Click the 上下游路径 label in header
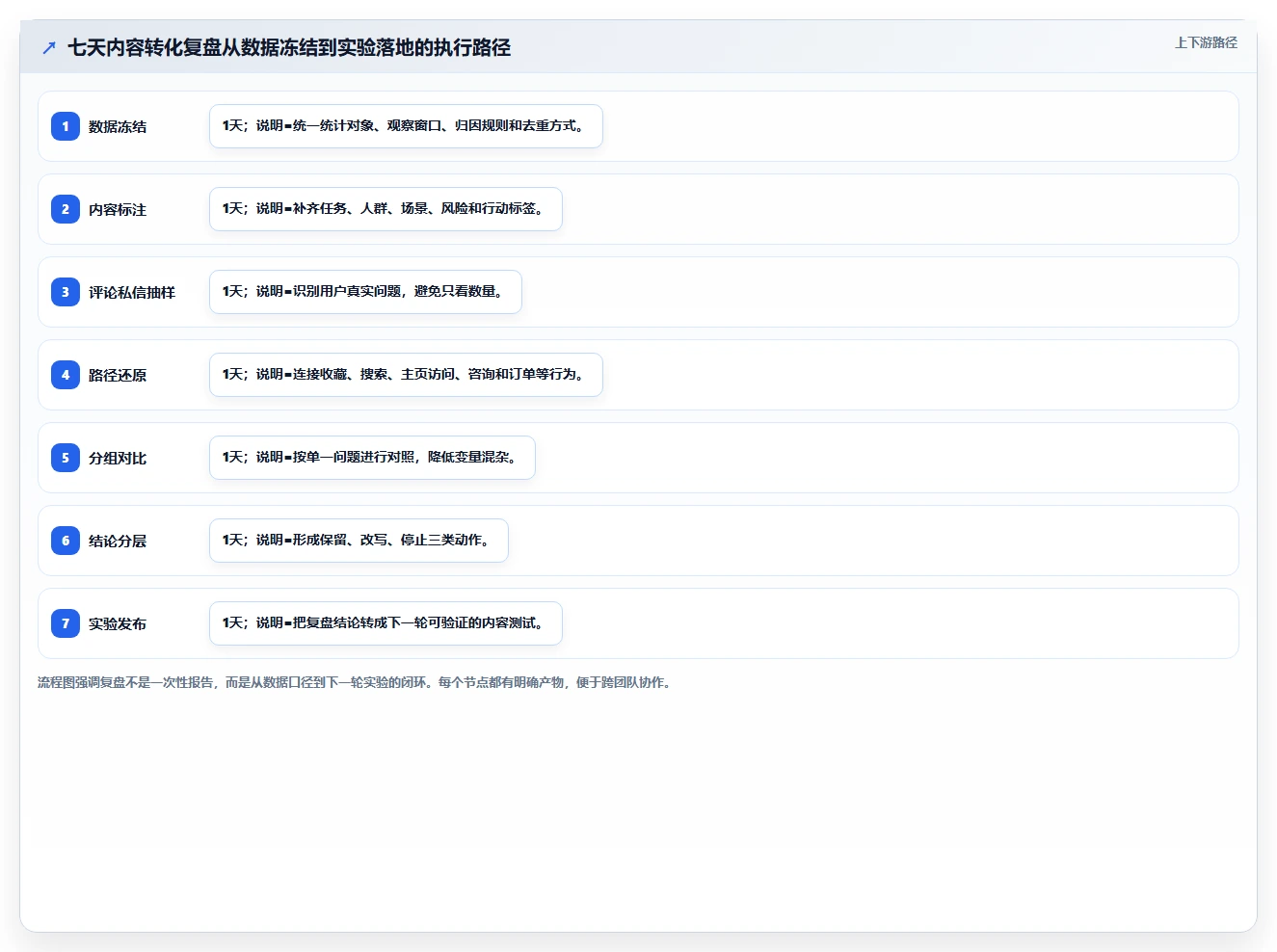Viewport: 1277px width, 952px height. click(x=1206, y=42)
